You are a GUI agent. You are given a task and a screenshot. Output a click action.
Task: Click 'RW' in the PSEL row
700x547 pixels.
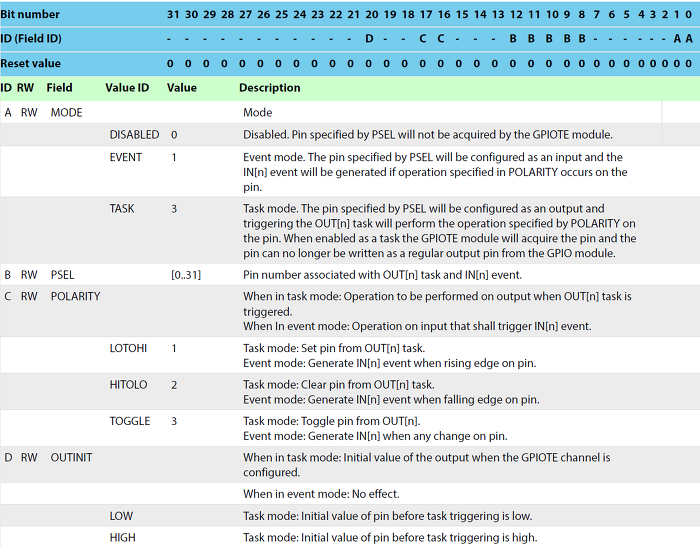tap(29, 275)
